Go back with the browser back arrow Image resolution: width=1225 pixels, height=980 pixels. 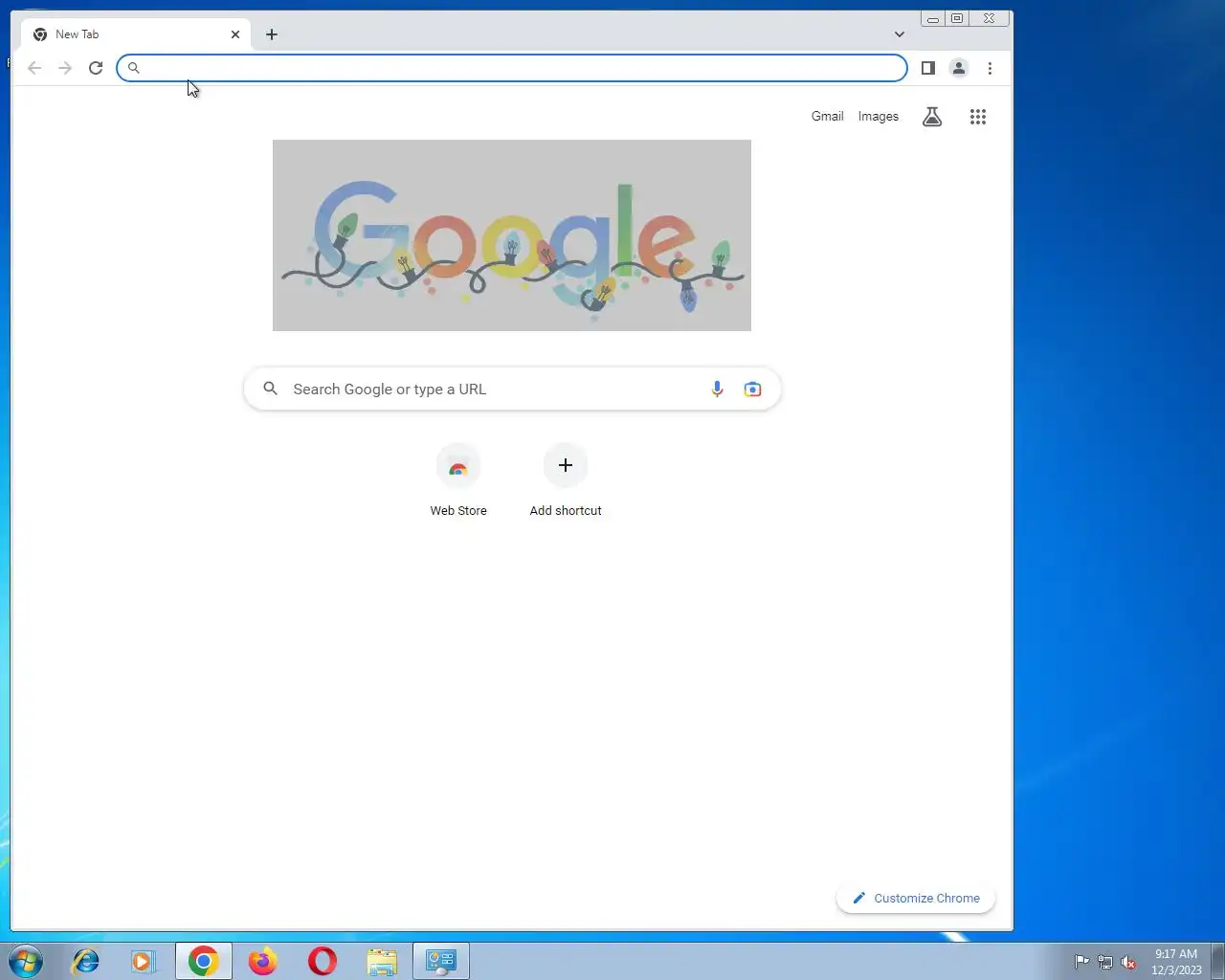(x=34, y=68)
